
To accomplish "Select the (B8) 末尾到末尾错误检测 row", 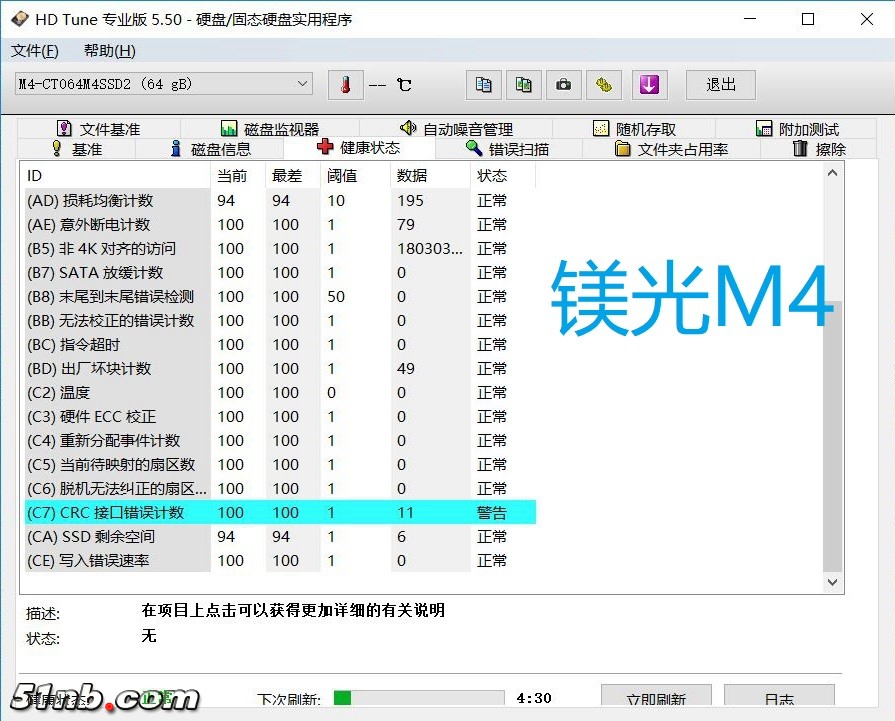I will [280, 296].
